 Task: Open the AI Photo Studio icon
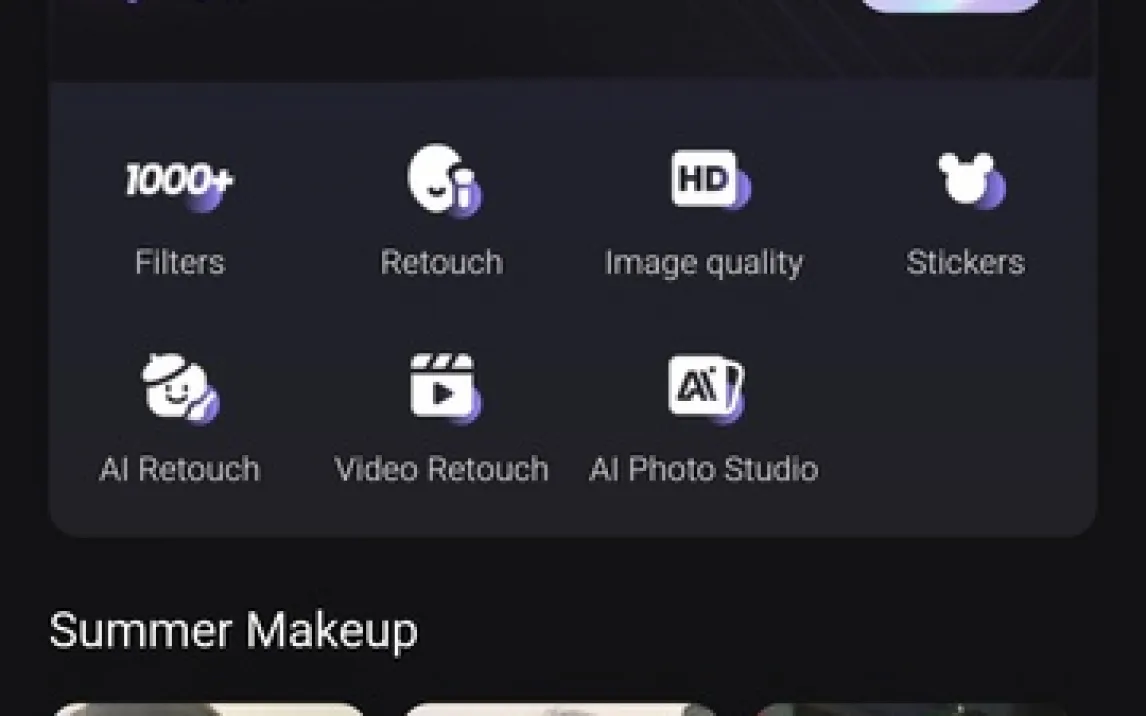click(x=705, y=388)
